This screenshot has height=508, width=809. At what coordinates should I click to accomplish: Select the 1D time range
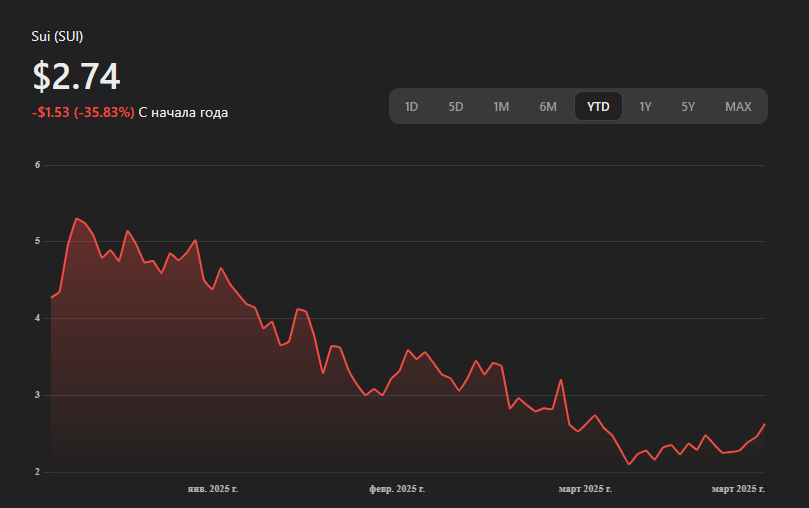coord(411,107)
